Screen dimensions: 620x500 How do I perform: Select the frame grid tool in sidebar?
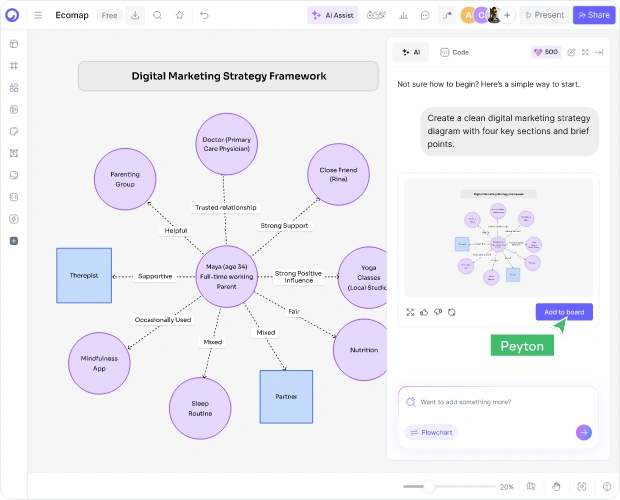[14, 66]
